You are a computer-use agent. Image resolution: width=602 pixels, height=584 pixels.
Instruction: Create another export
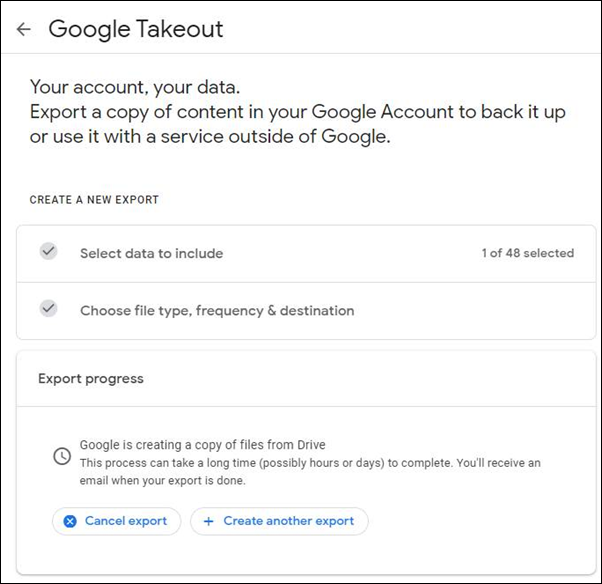click(279, 521)
